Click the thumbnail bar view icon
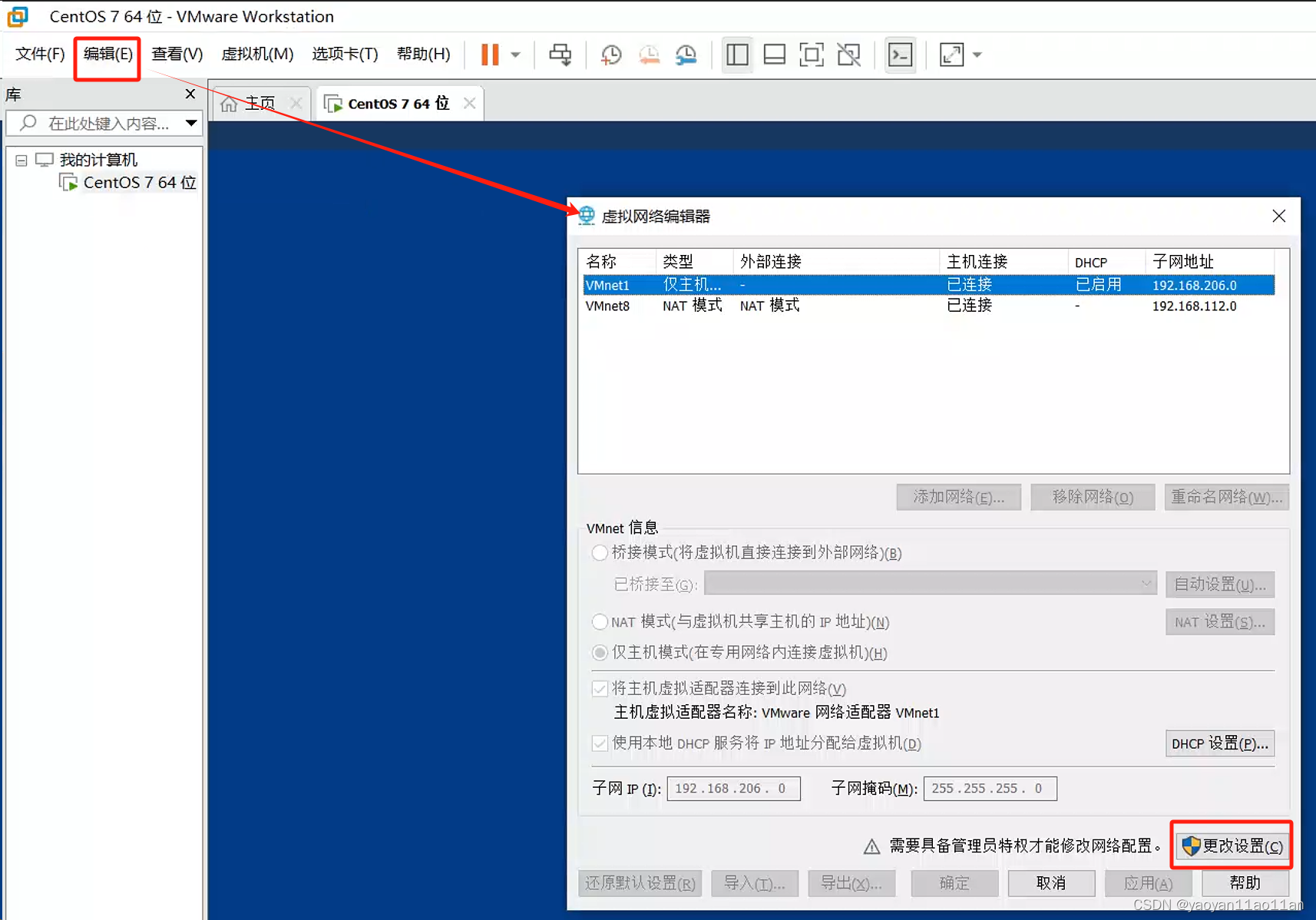The height and width of the screenshot is (920, 1316). [775, 55]
